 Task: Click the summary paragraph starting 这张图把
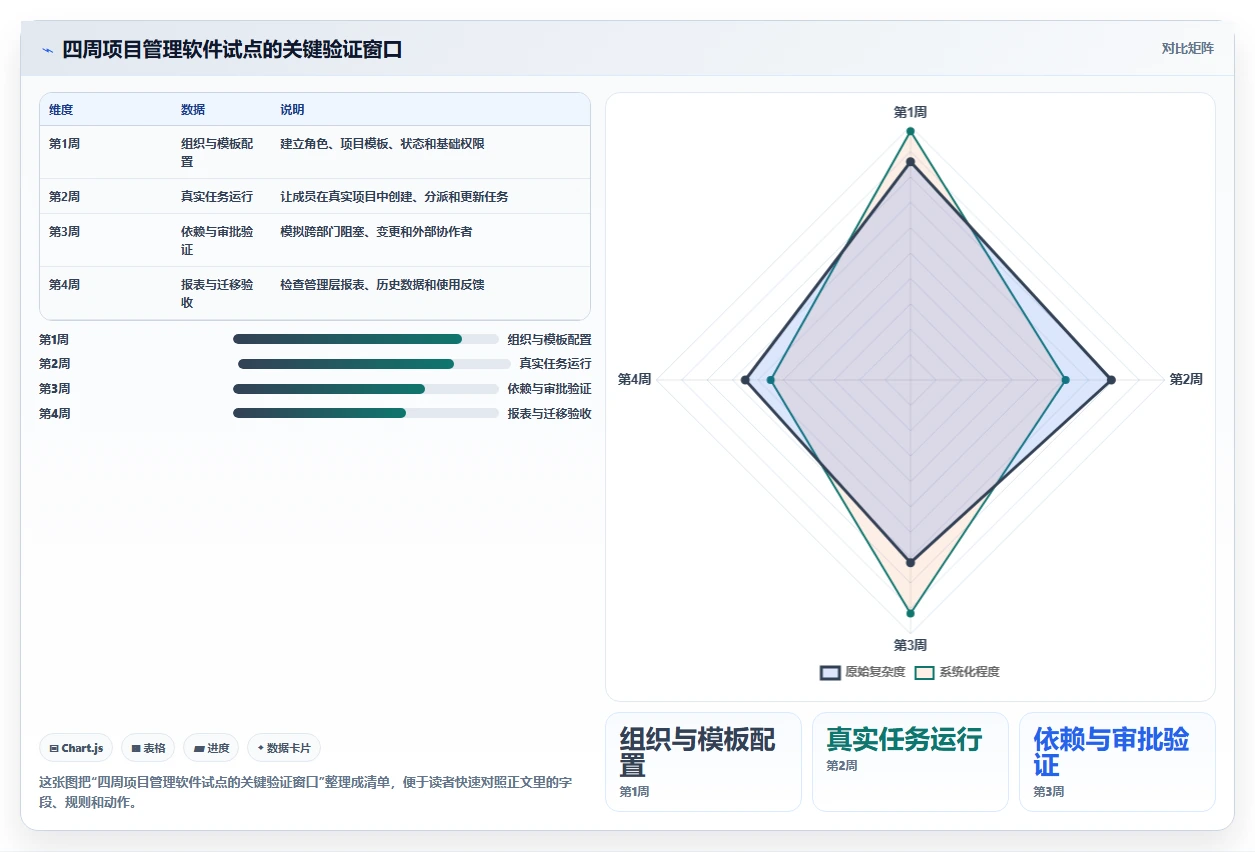[x=305, y=792]
